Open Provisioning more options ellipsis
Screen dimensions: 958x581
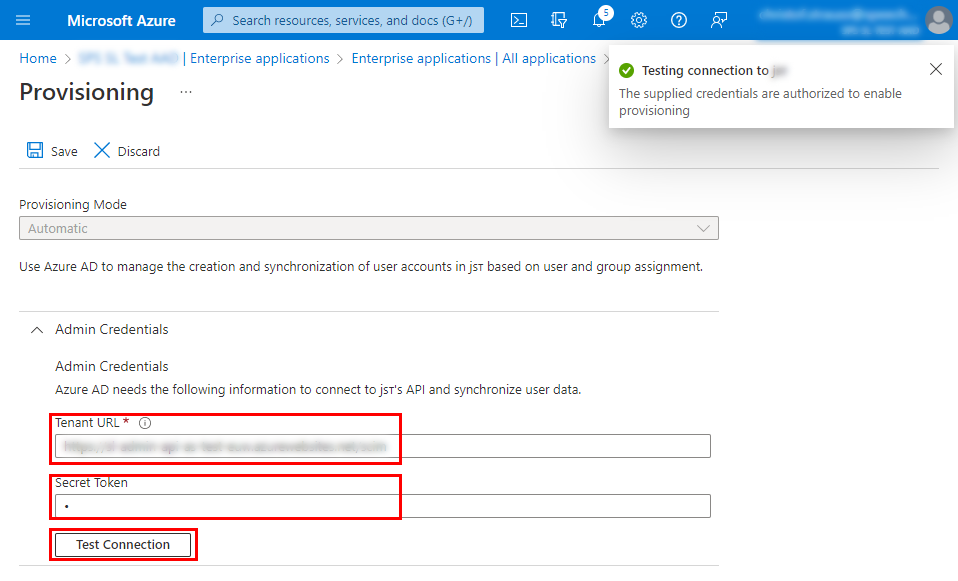tap(186, 92)
